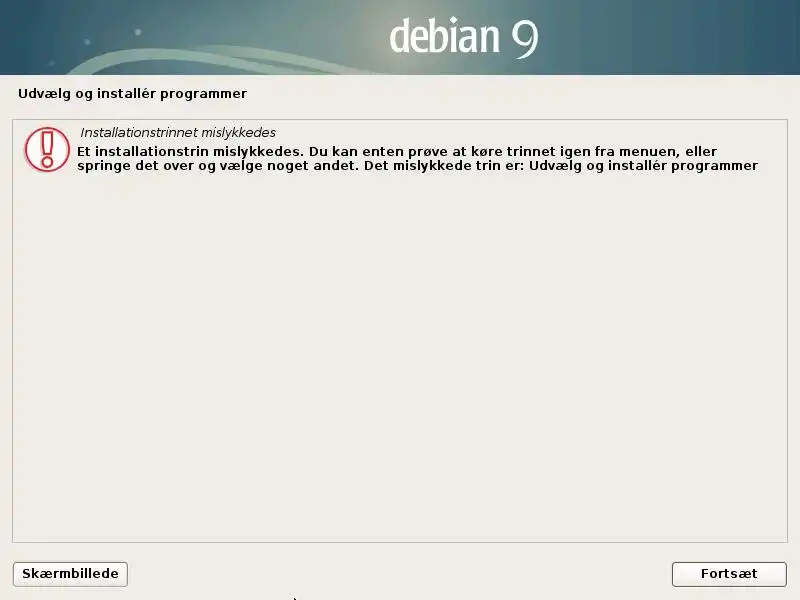This screenshot has height=600, width=800.
Task: Select the heading Udvælg og installér programmer
Action: pos(132,94)
